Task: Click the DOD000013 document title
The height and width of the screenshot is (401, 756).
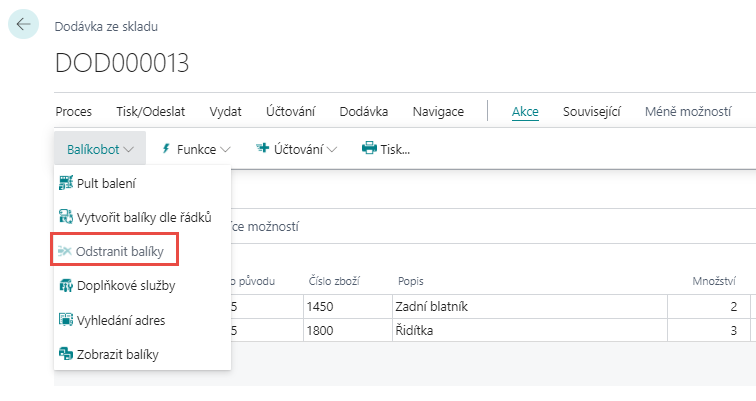Action: [x=122, y=63]
